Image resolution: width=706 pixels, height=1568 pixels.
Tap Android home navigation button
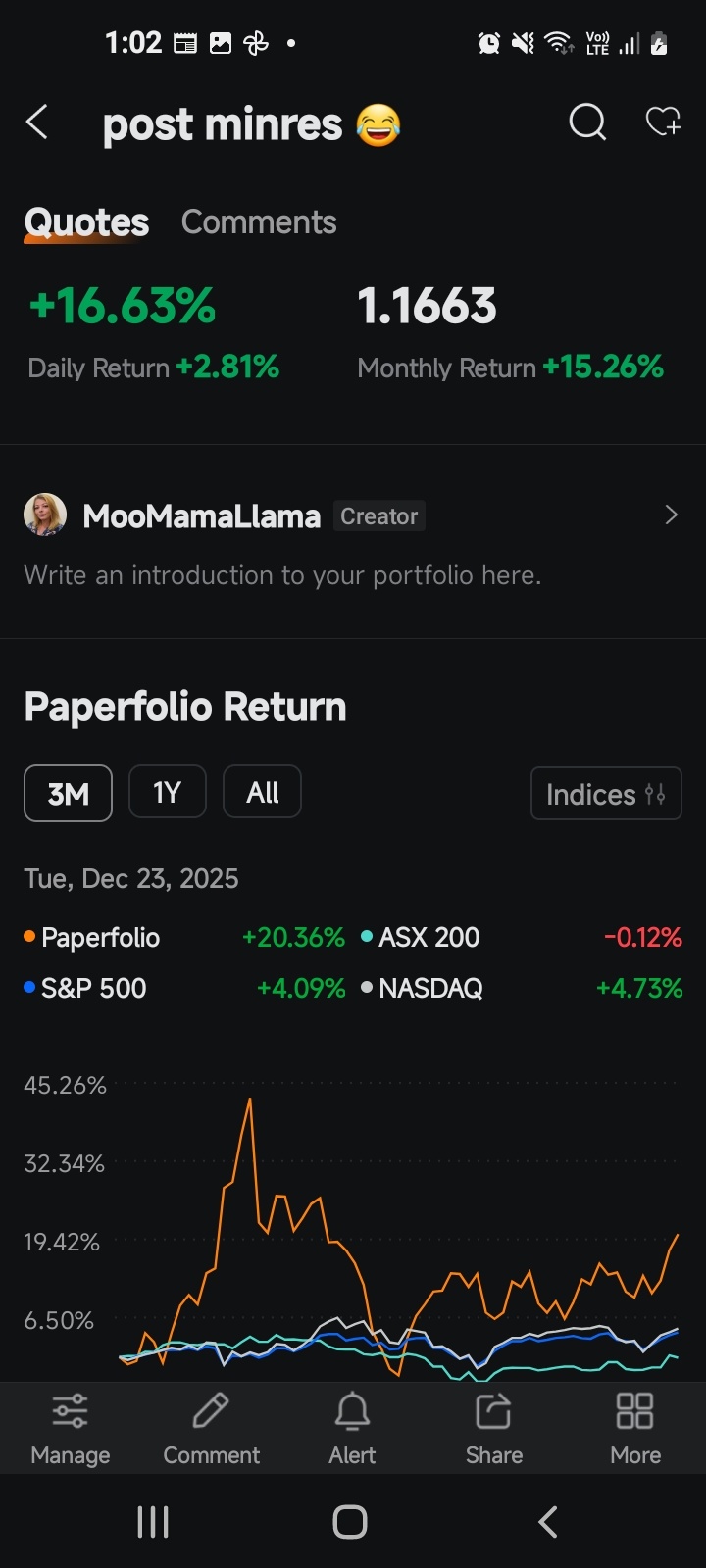coord(350,1522)
